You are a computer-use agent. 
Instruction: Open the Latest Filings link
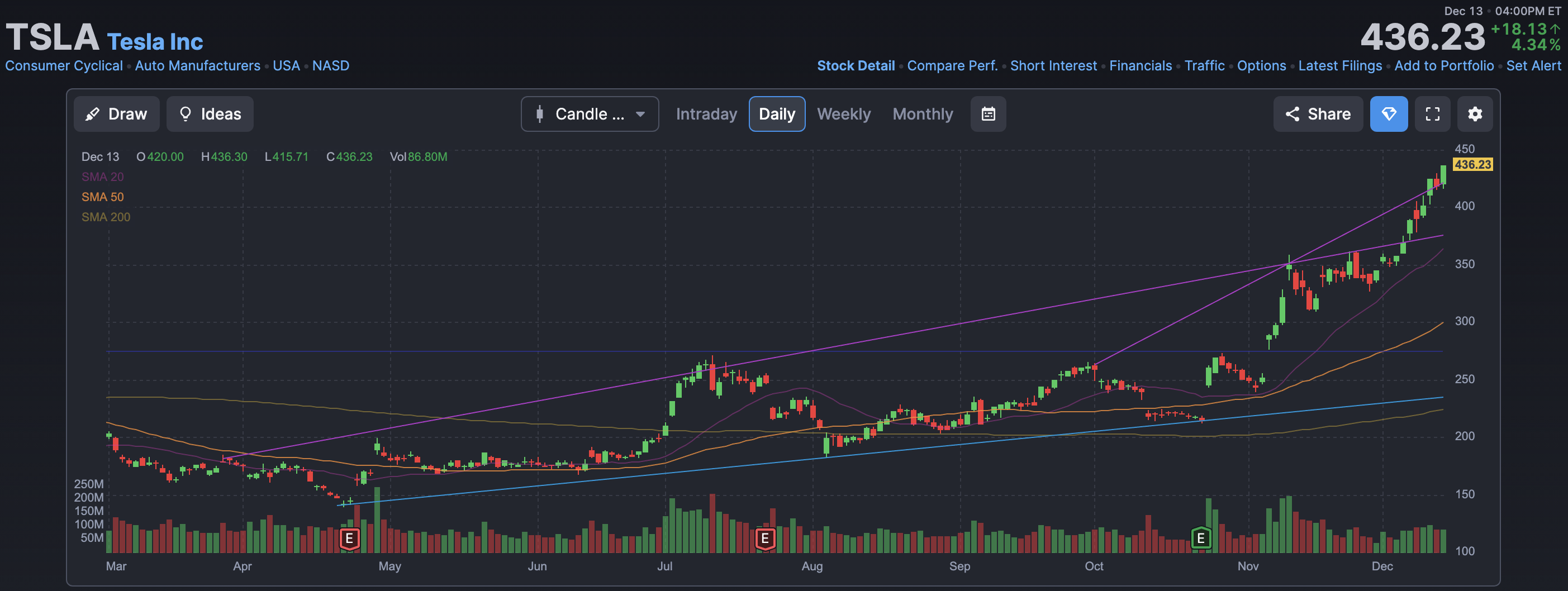pos(1340,66)
